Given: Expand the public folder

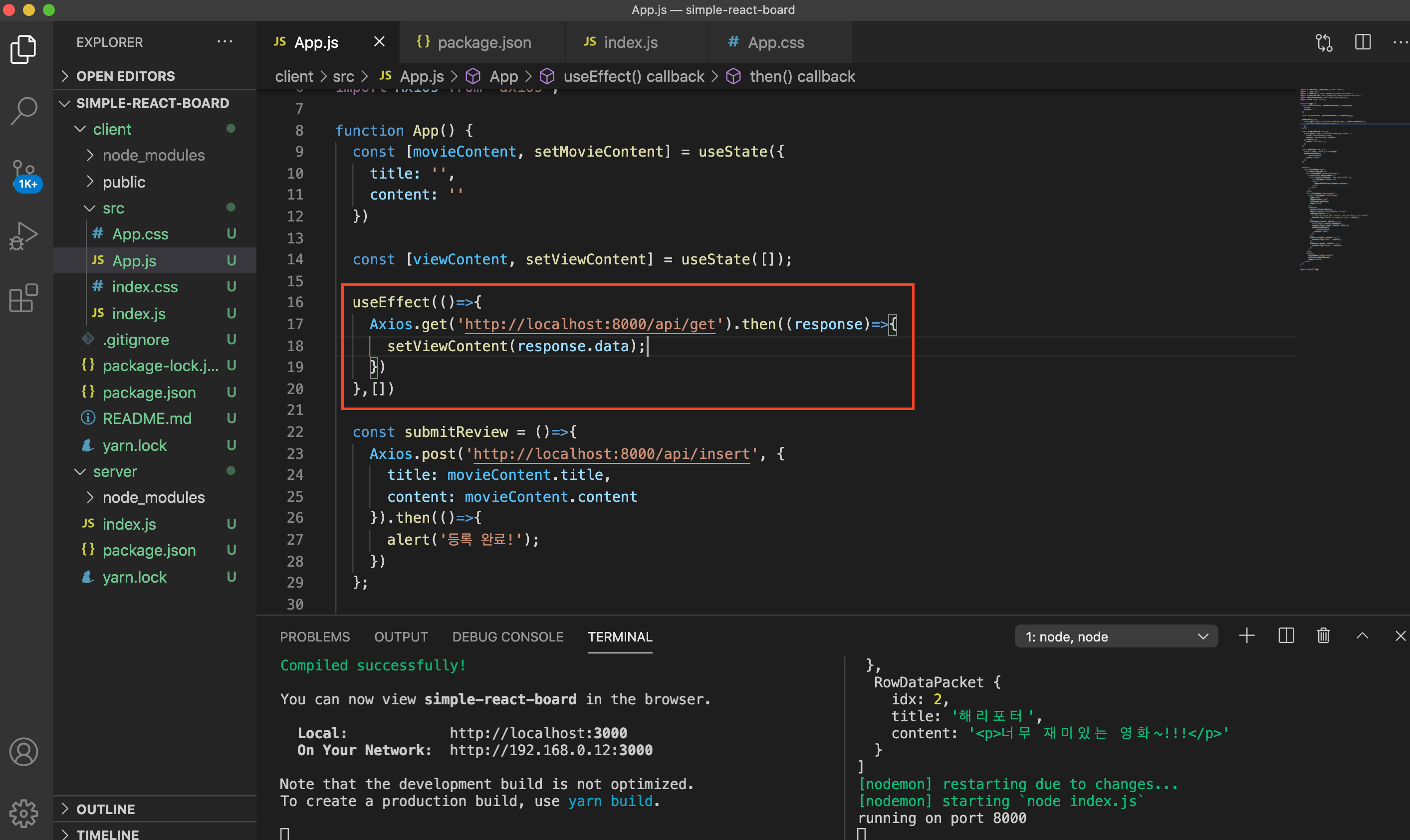Looking at the screenshot, I should 124,182.
